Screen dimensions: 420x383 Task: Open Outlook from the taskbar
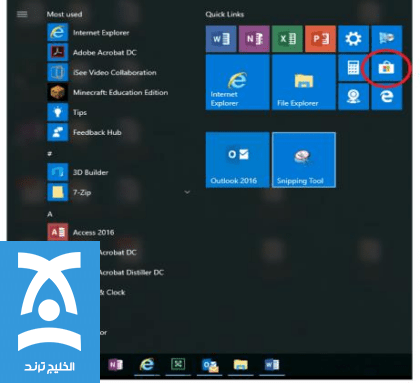tap(210, 365)
